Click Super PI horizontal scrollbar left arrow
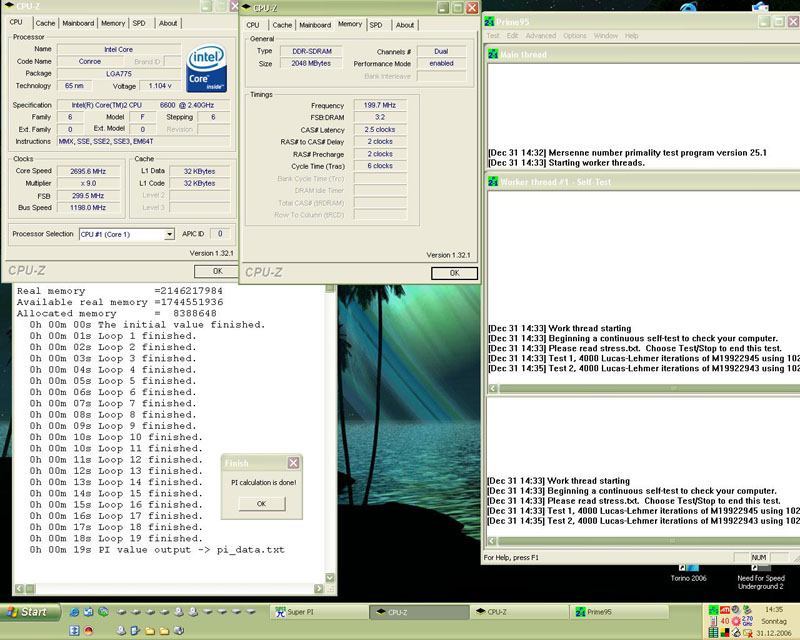The image size is (800, 640). point(19,588)
